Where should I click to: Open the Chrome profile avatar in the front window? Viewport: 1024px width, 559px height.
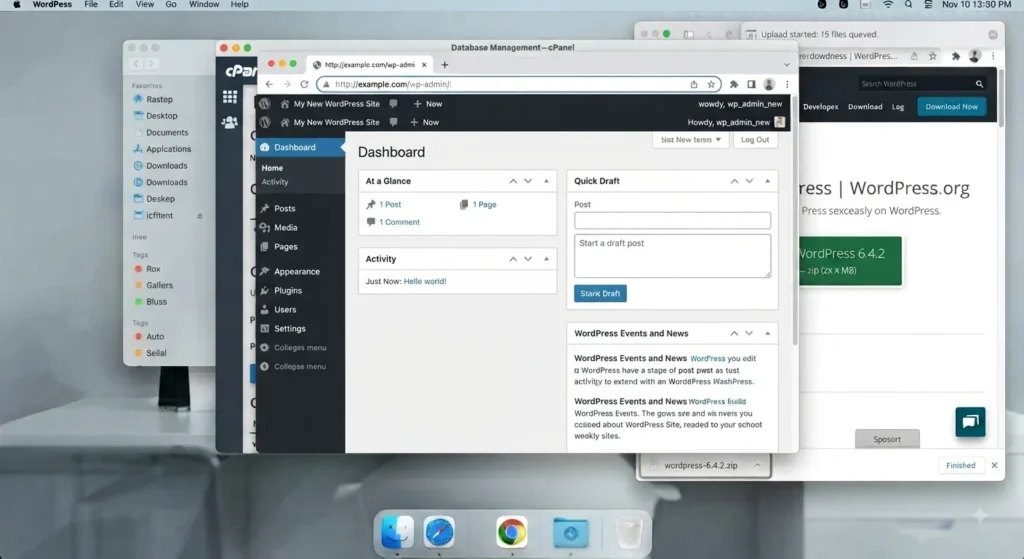(769, 84)
